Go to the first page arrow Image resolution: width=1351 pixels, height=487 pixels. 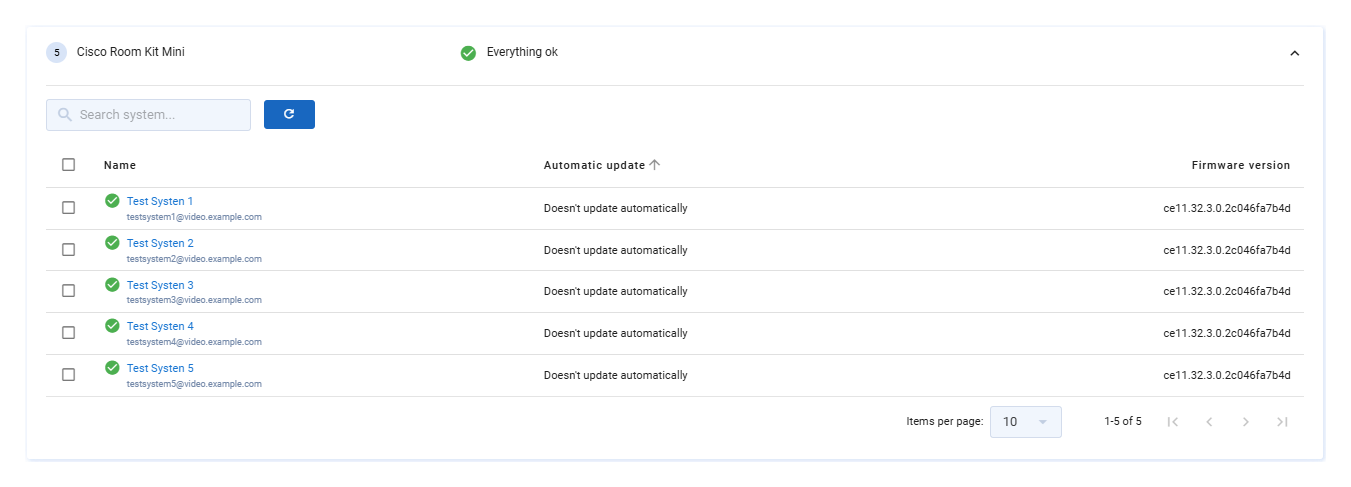click(x=1173, y=422)
